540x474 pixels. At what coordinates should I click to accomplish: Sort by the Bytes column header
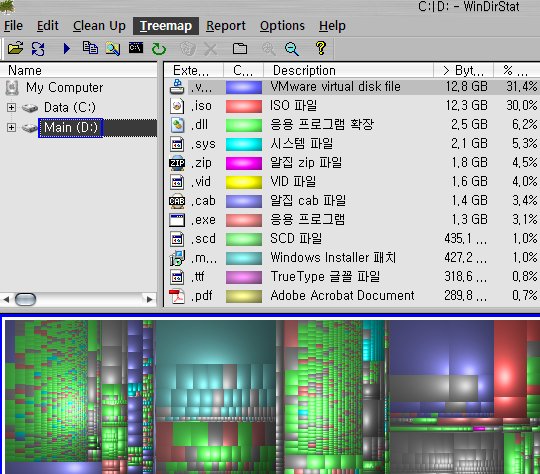pos(463,70)
